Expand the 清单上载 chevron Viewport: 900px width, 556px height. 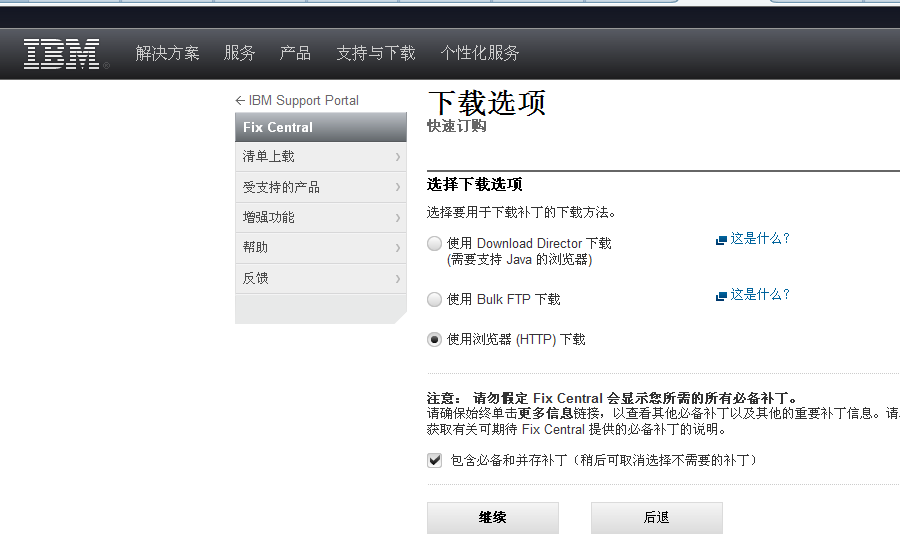[x=398, y=157]
